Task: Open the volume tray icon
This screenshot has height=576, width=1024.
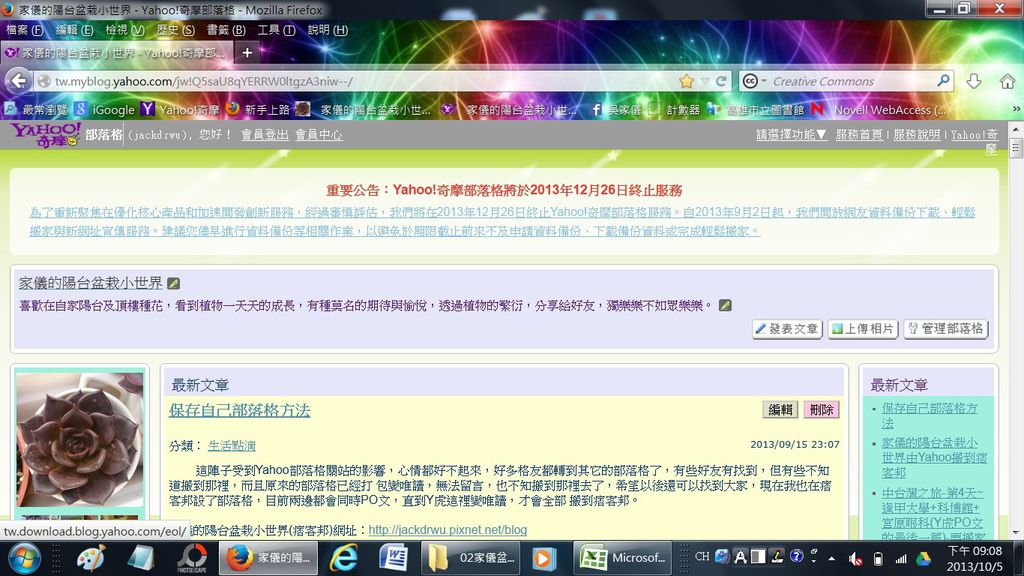Action: [855, 559]
